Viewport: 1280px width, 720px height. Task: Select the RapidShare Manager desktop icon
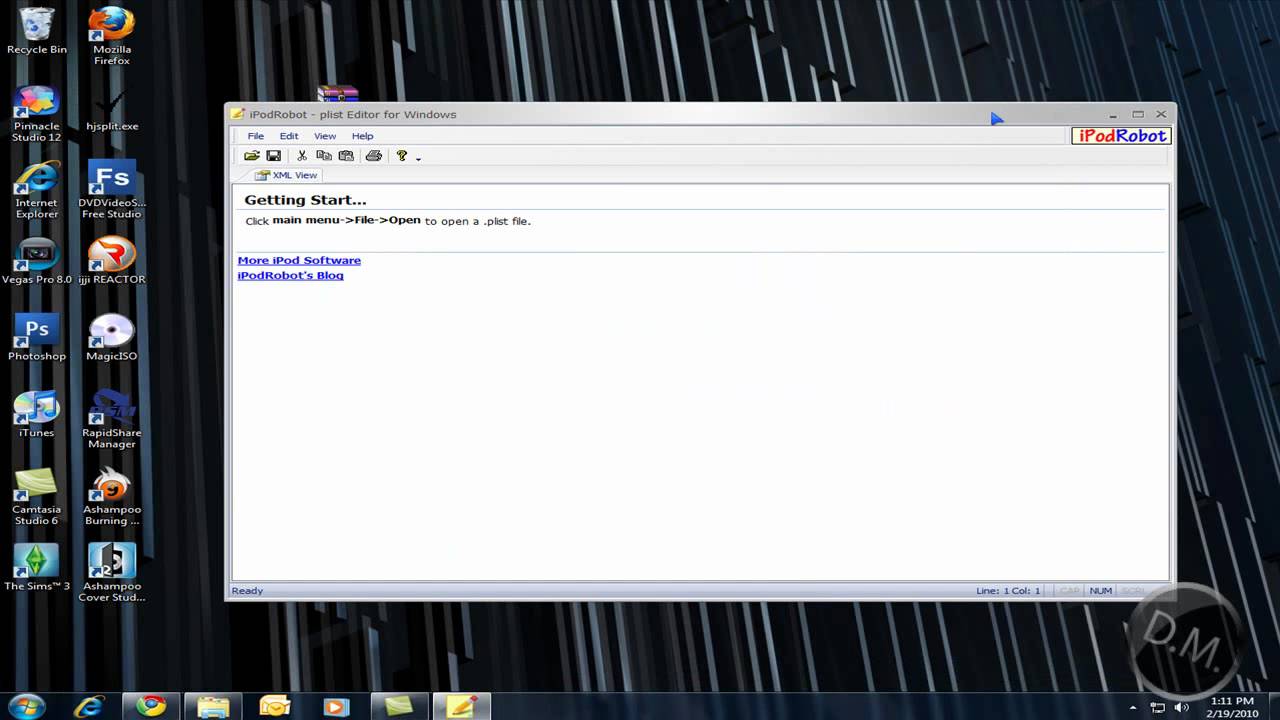[x=112, y=420]
